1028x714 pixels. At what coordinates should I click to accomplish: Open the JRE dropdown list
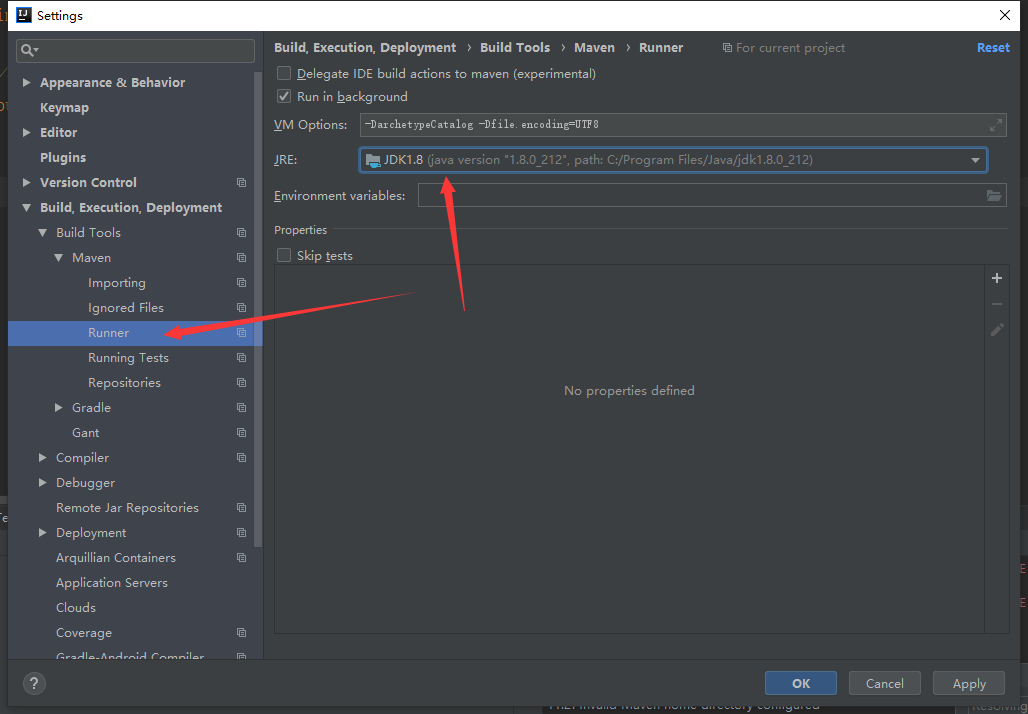point(975,160)
